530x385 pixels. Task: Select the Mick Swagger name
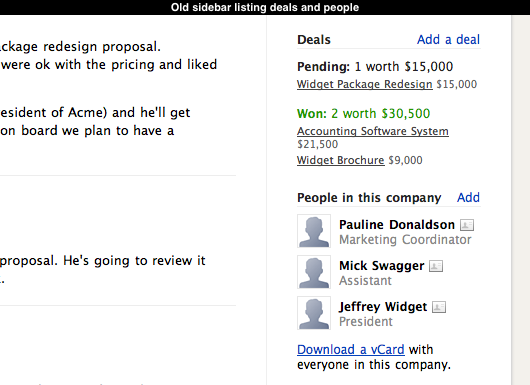click(x=382, y=266)
